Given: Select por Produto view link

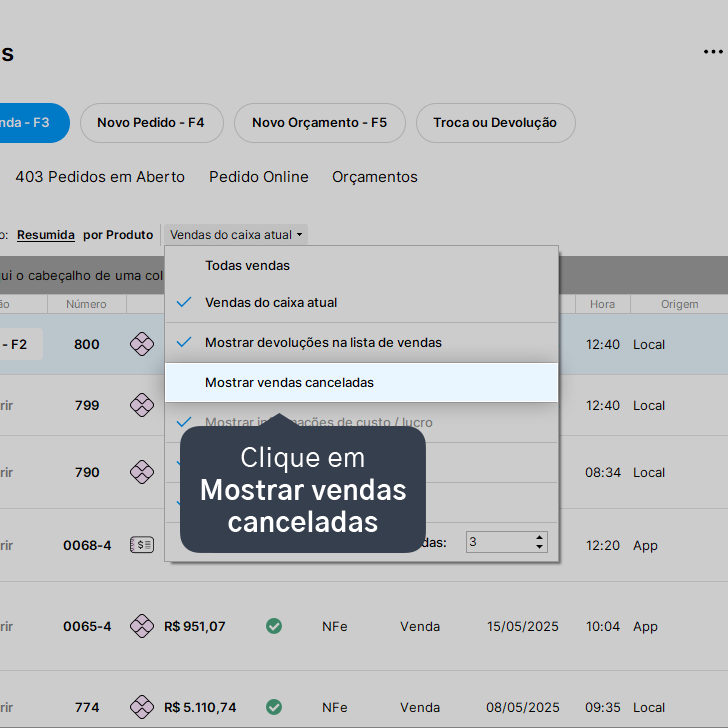Looking at the screenshot, I should [118, 235].
